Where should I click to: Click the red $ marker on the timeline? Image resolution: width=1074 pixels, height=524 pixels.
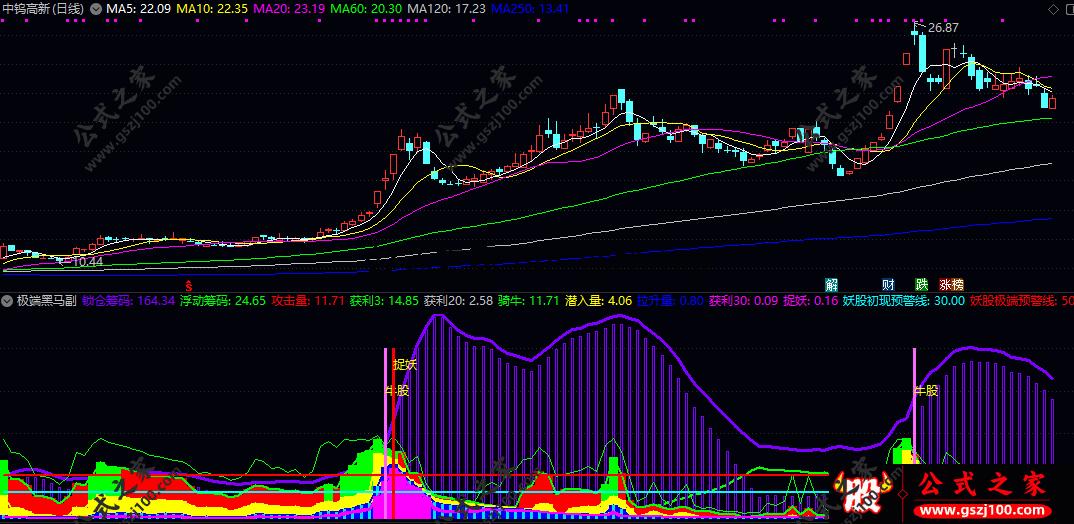tap(190, 284)
